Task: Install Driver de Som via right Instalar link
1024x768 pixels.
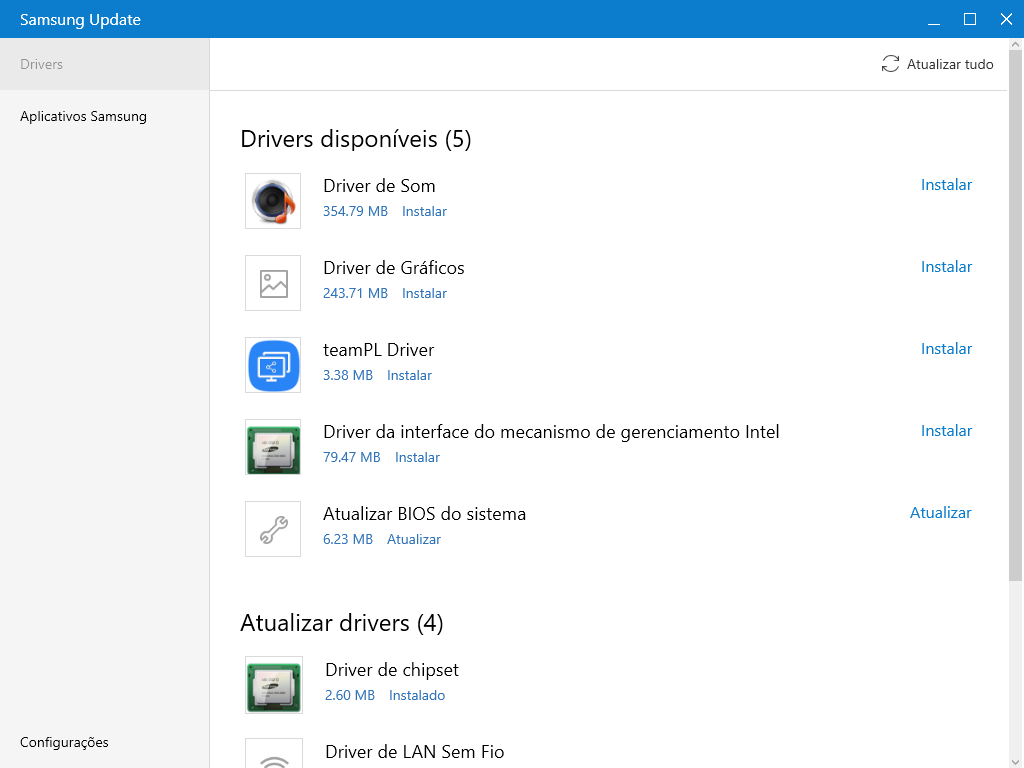Action: pyautogui.click(x=946, y=185)
